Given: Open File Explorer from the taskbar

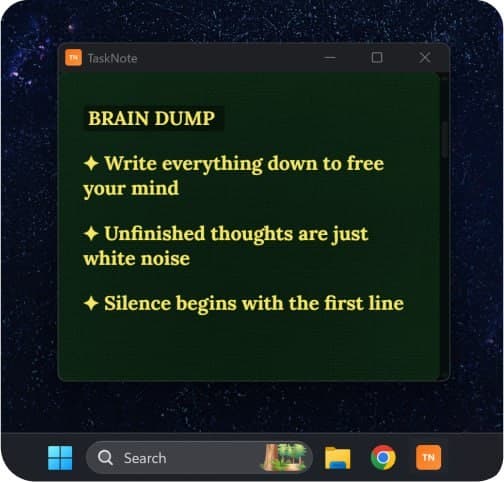Looking at the screenshot, I should tap(338, 458).
